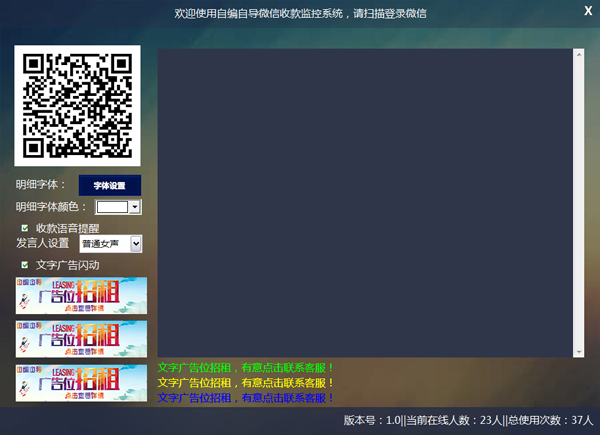The height and width of the screenshot is (435, 600).
Task: Click the blue 文字广告位招租 text link
Action: point(245,398)
